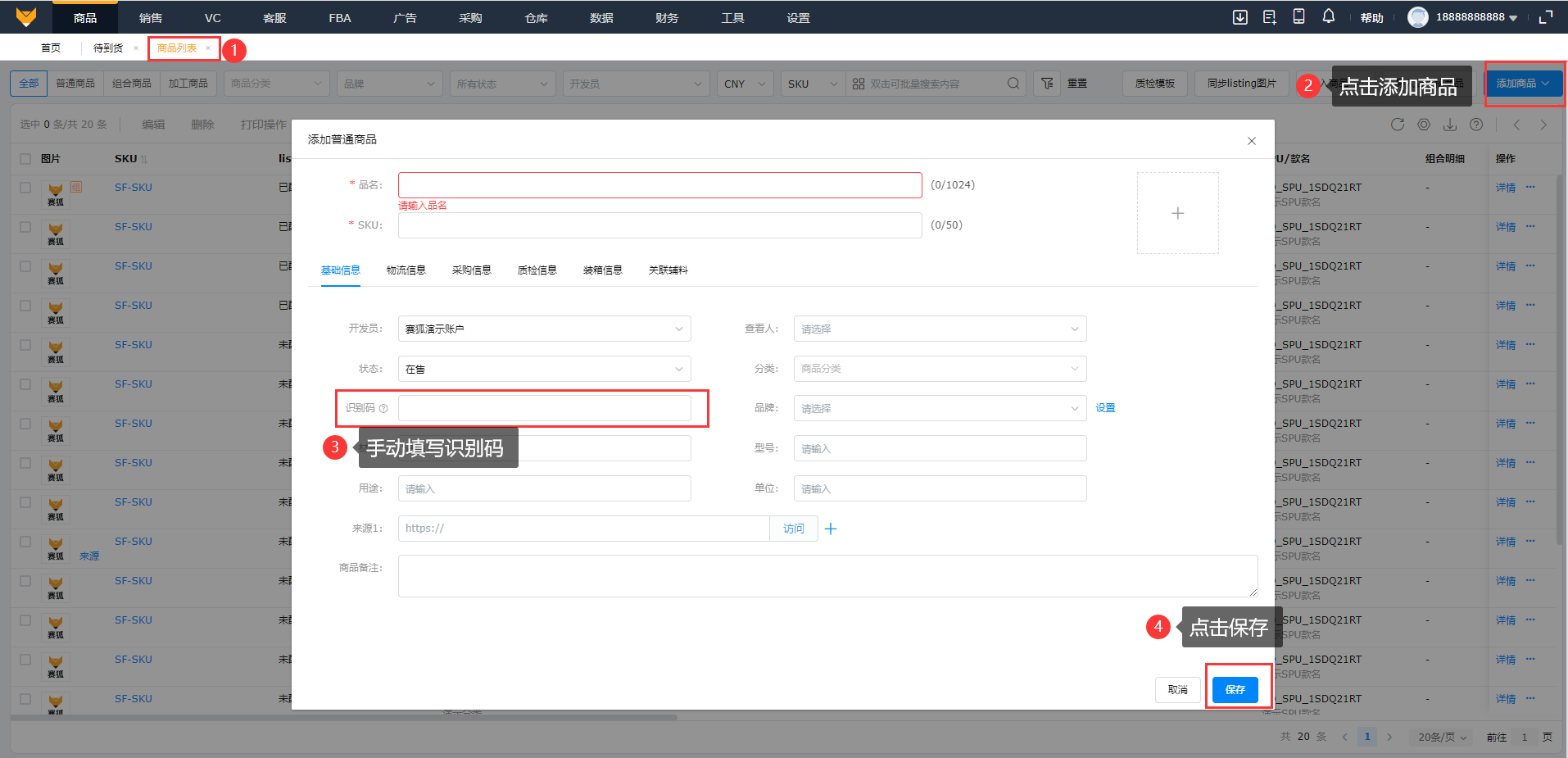Switch to the 质检信息 tab

click(x=537, y=270)
